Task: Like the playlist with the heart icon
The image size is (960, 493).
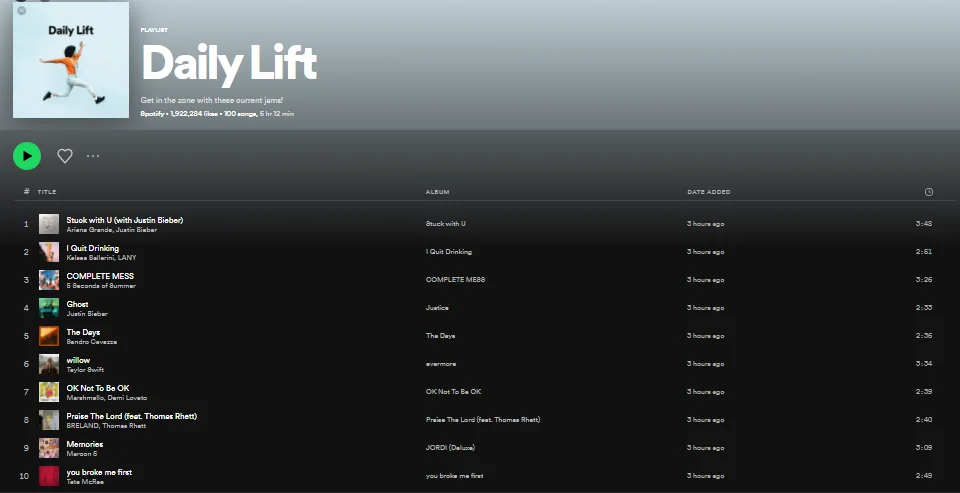Action: point(65,156)
